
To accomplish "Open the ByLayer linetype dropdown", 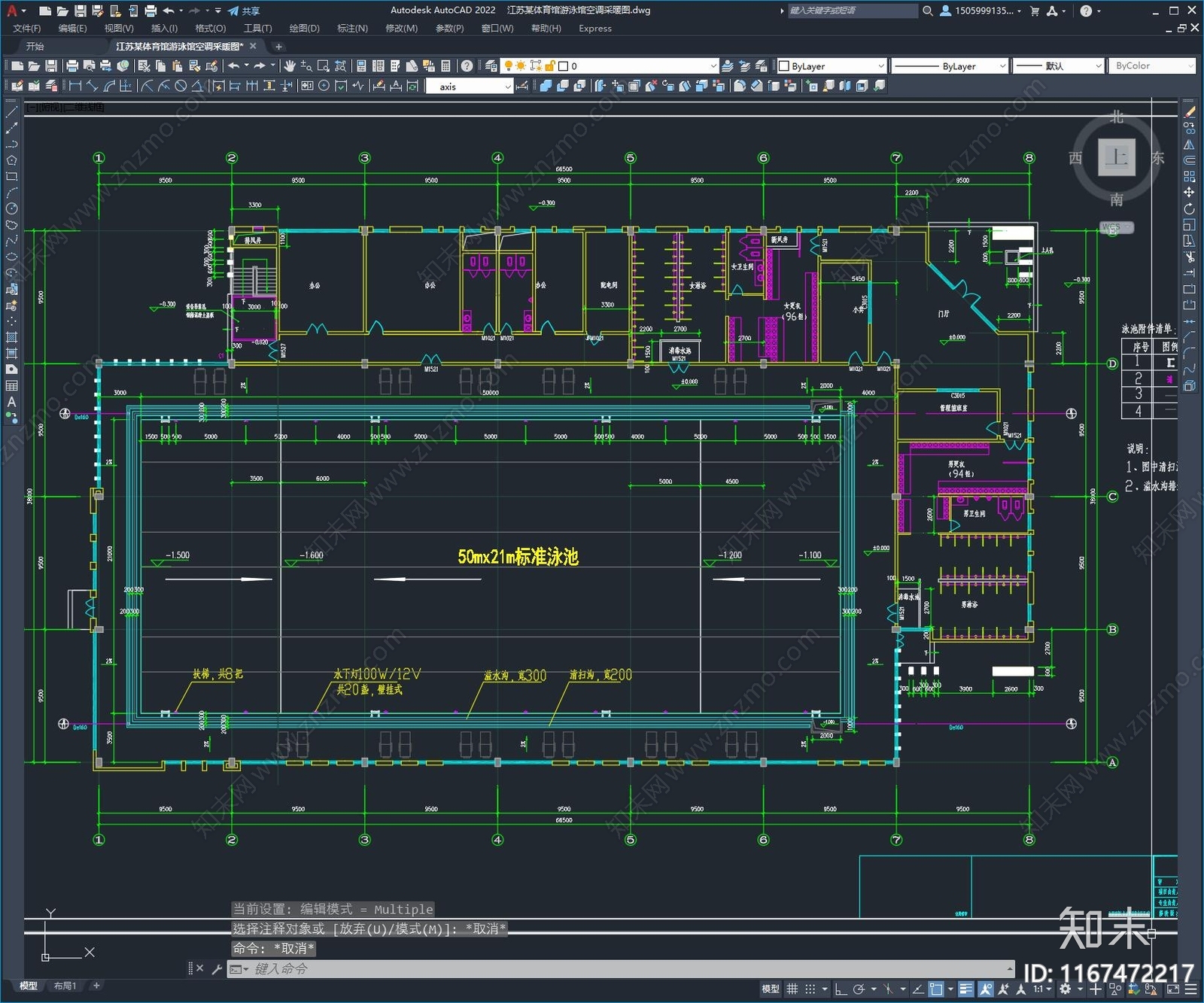I will 950,66.
